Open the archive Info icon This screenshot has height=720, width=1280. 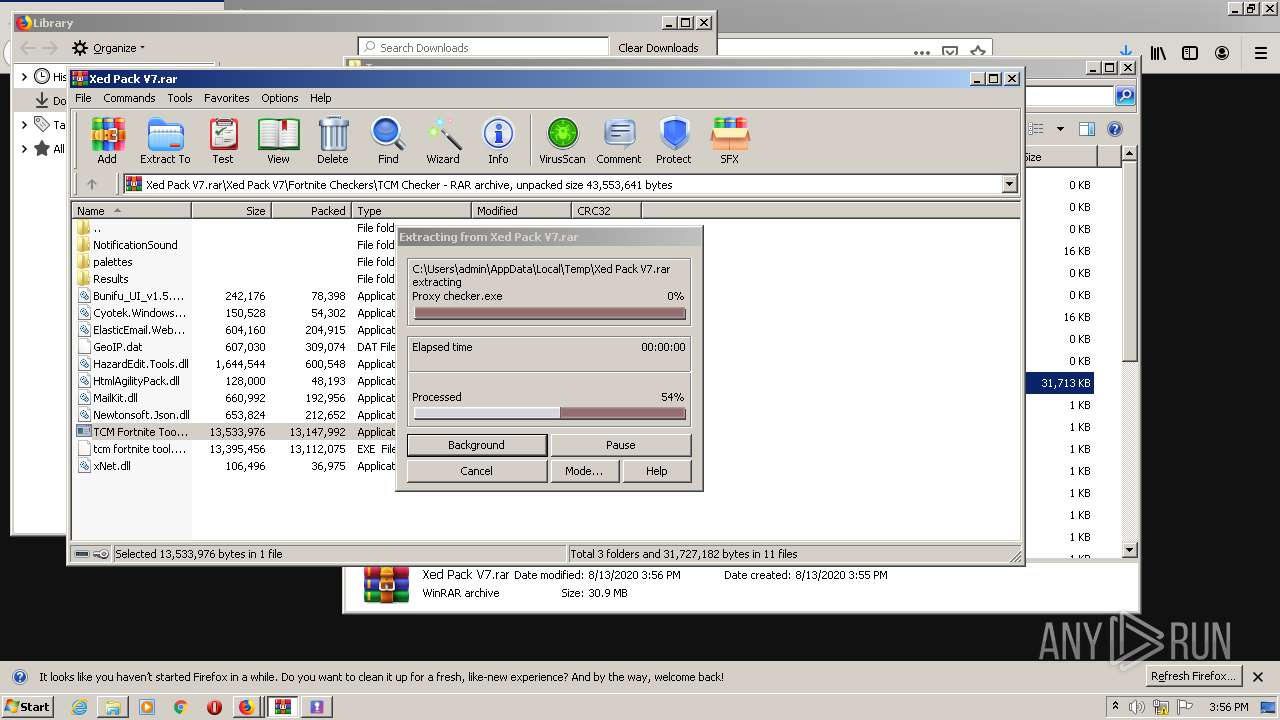coord(498,140)
